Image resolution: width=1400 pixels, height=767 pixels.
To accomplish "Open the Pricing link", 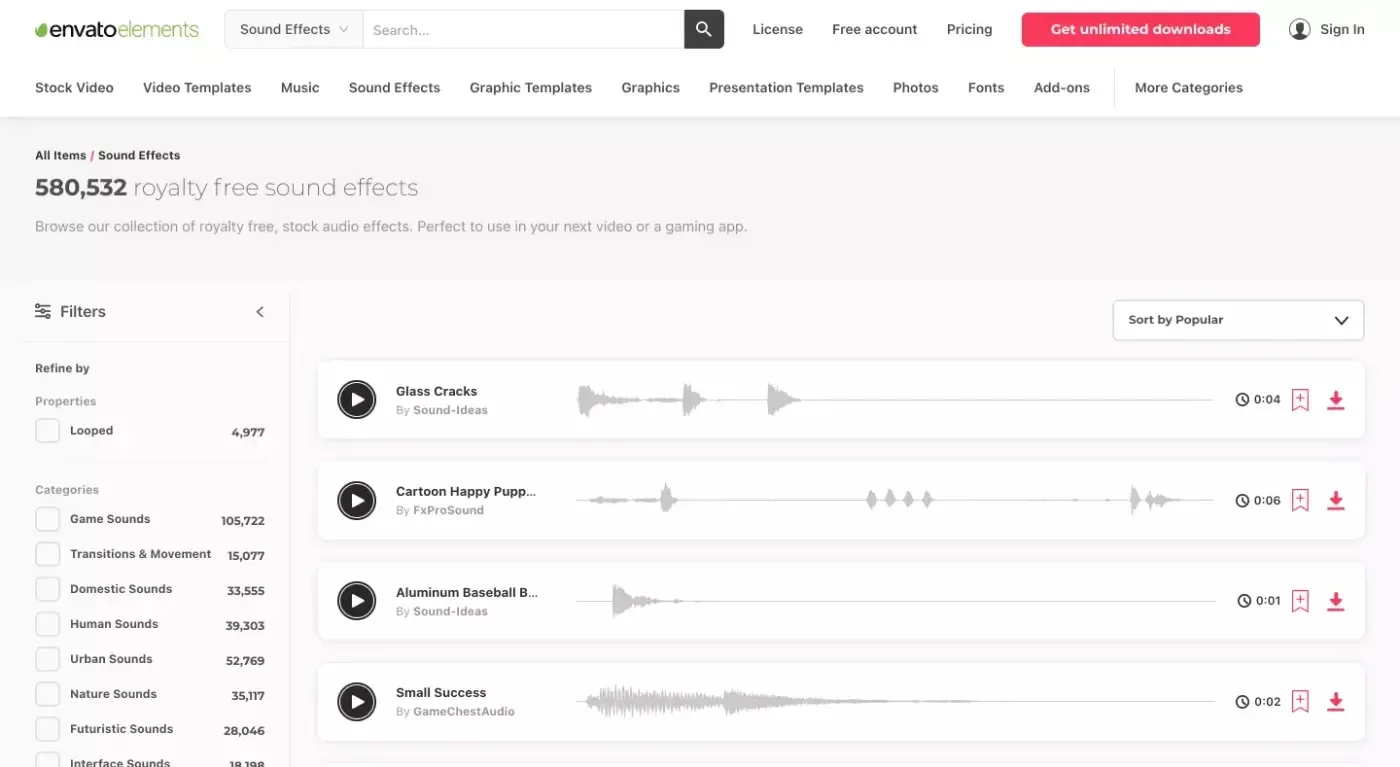I will click(970, 29).
